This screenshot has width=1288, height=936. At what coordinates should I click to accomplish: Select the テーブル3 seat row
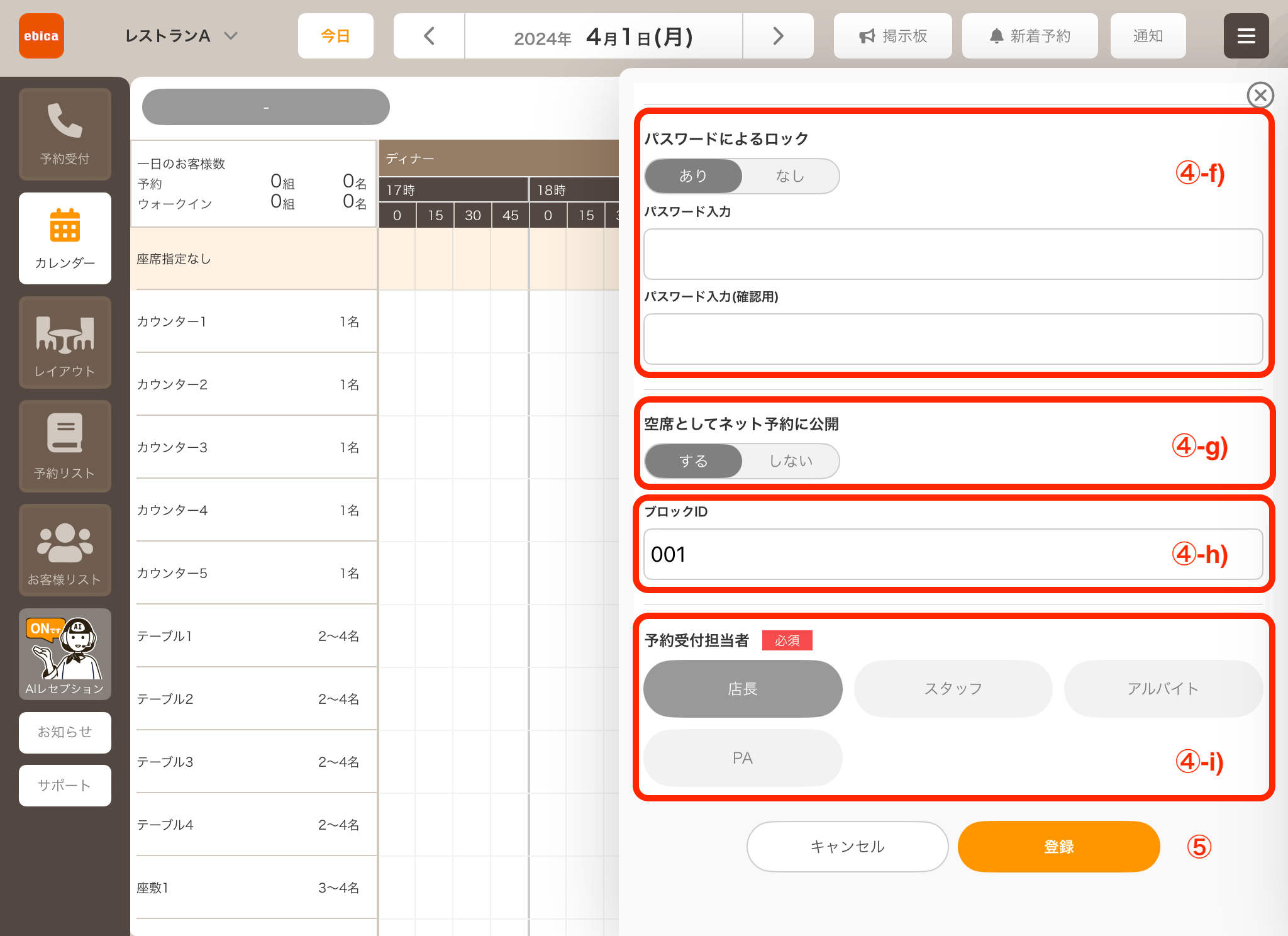[x=253, y=762]
